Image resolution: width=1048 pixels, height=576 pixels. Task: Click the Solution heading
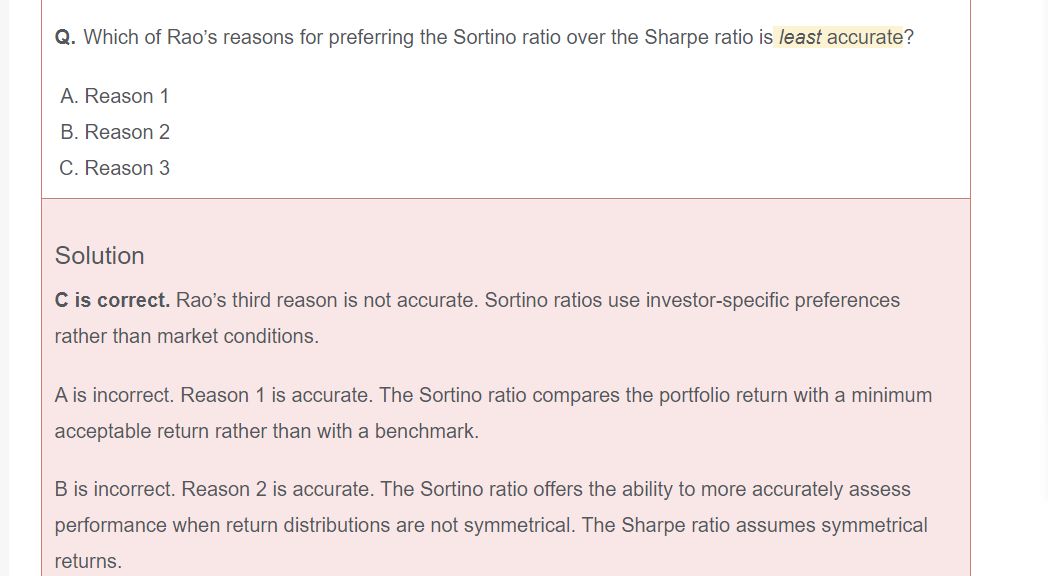click(x=100, y=256)
